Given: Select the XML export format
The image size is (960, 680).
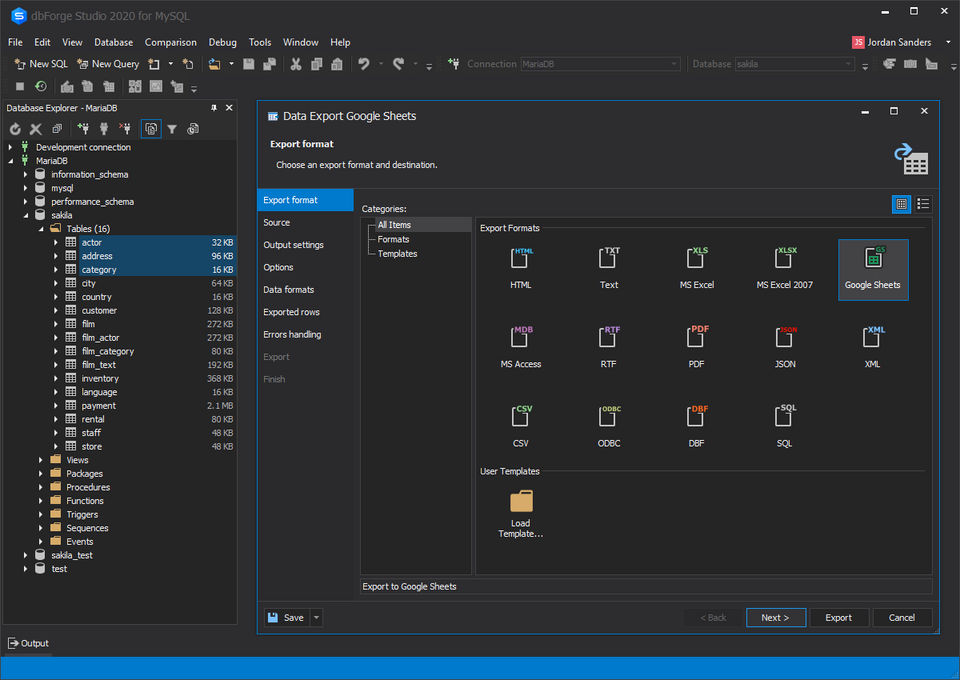Looking at the screenshot, I should [872, 338].
